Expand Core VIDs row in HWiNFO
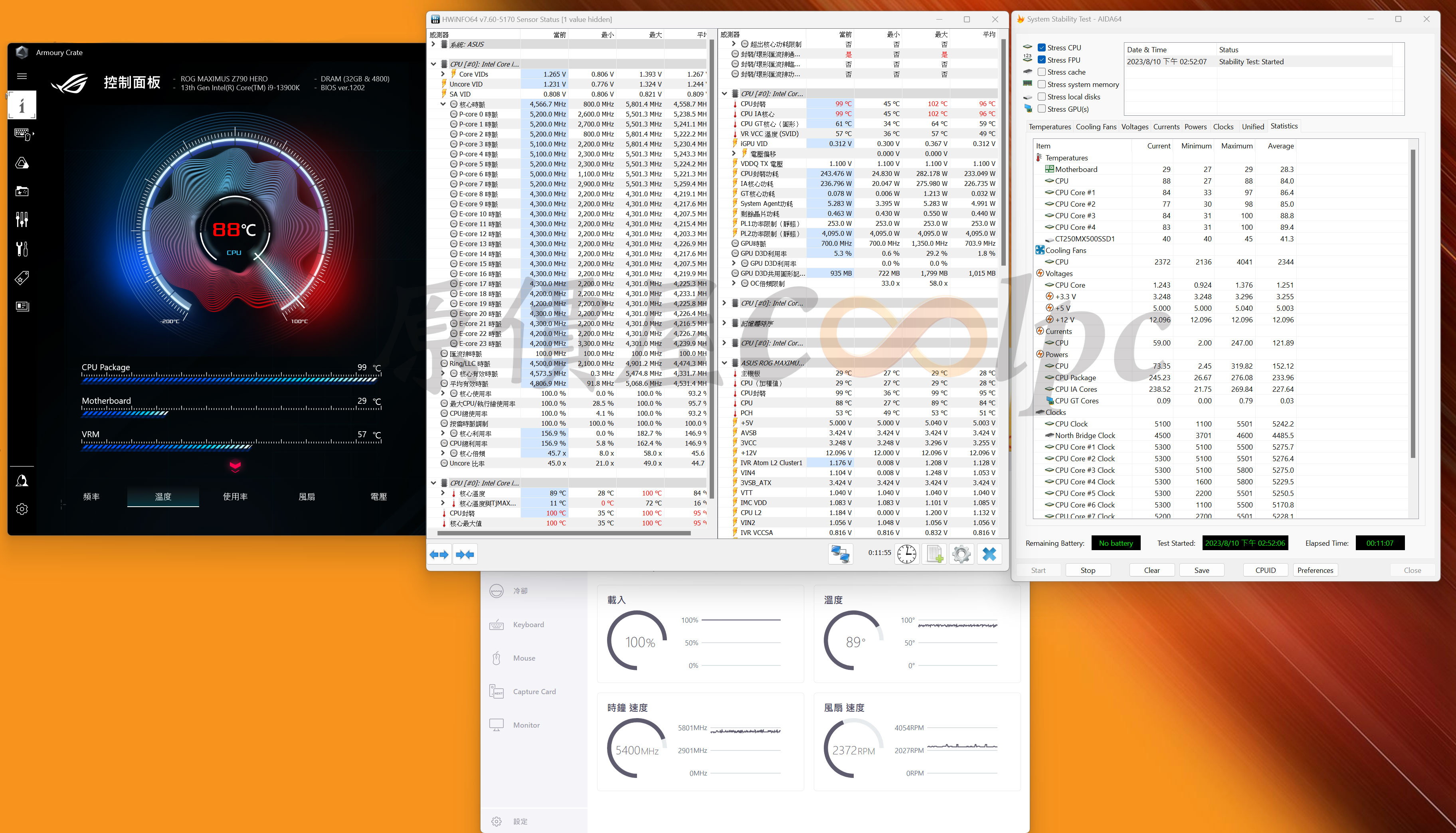This screenshot has width=1456, height=833. (443, 74)
